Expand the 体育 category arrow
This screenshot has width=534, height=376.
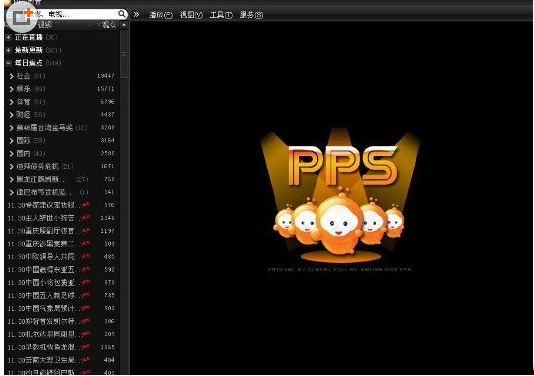[x=12, y=102]
